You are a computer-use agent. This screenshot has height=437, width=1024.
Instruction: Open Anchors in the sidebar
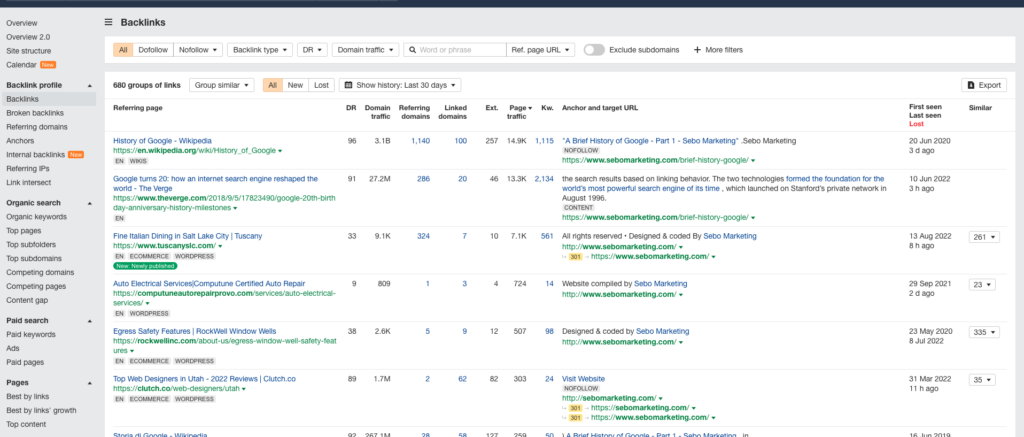tap(20, 140)
